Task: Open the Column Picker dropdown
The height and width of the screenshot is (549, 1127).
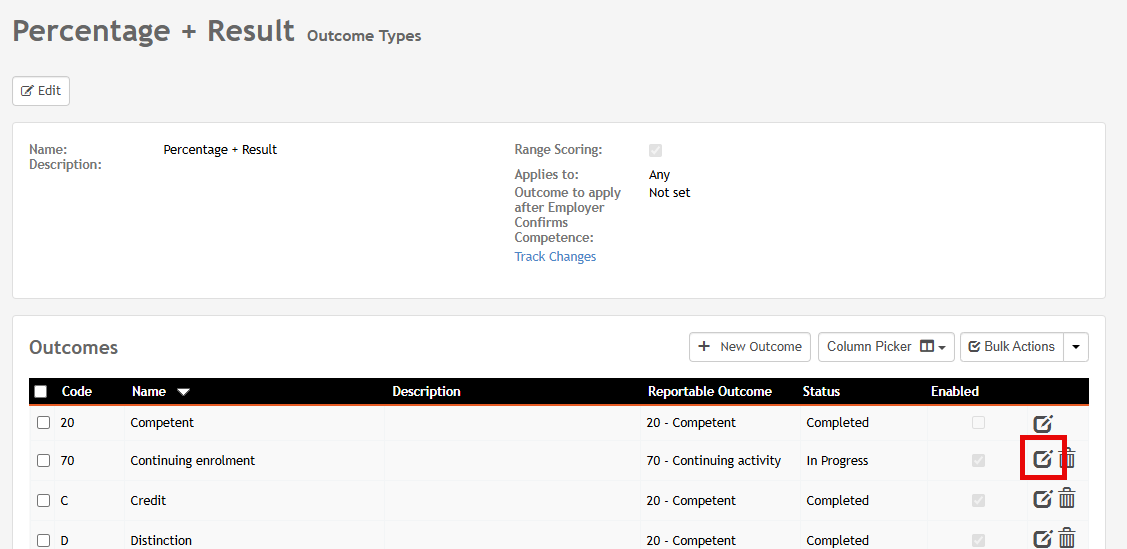Action: pyautogui.click(x=886, y=346)
